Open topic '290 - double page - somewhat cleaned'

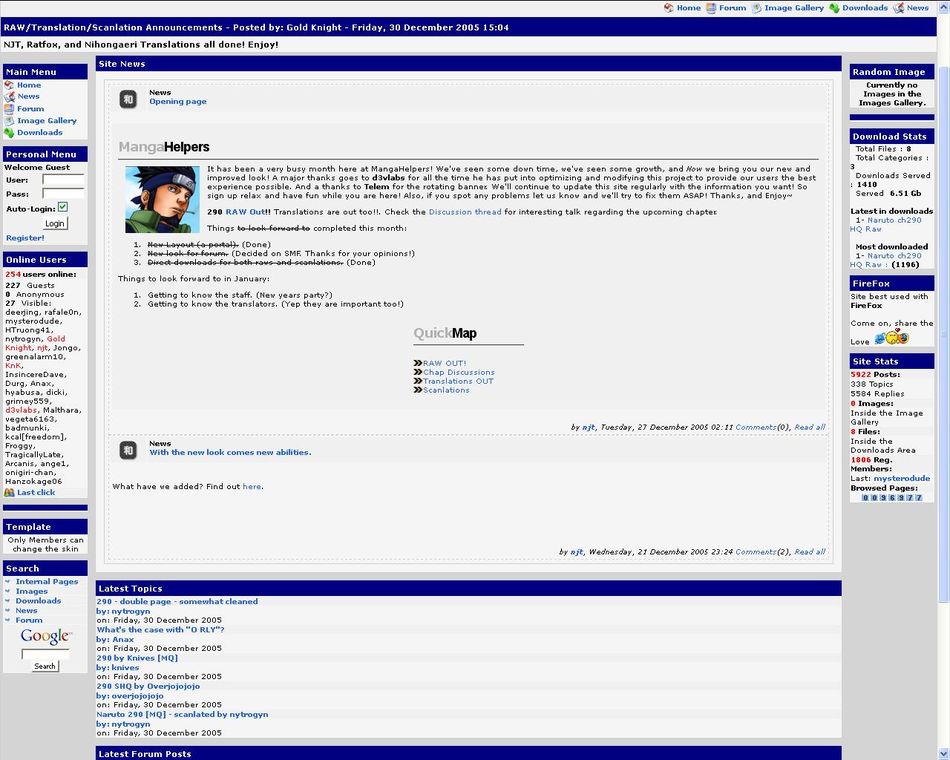tap(177, 601)
